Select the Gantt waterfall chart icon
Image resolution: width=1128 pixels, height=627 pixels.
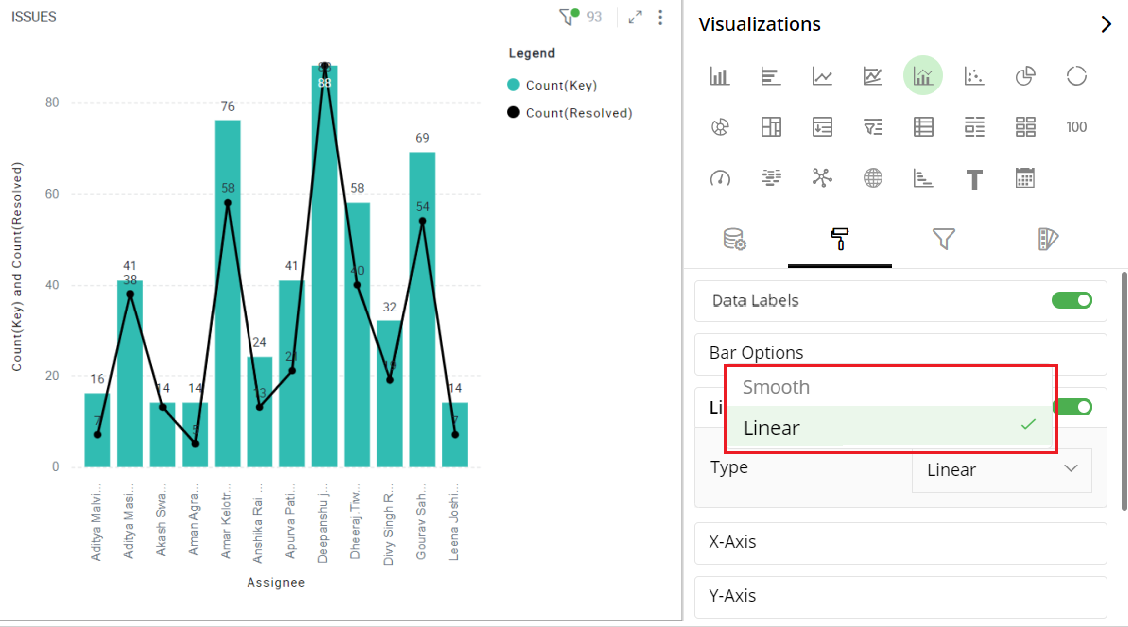click(x=923, y=178)
